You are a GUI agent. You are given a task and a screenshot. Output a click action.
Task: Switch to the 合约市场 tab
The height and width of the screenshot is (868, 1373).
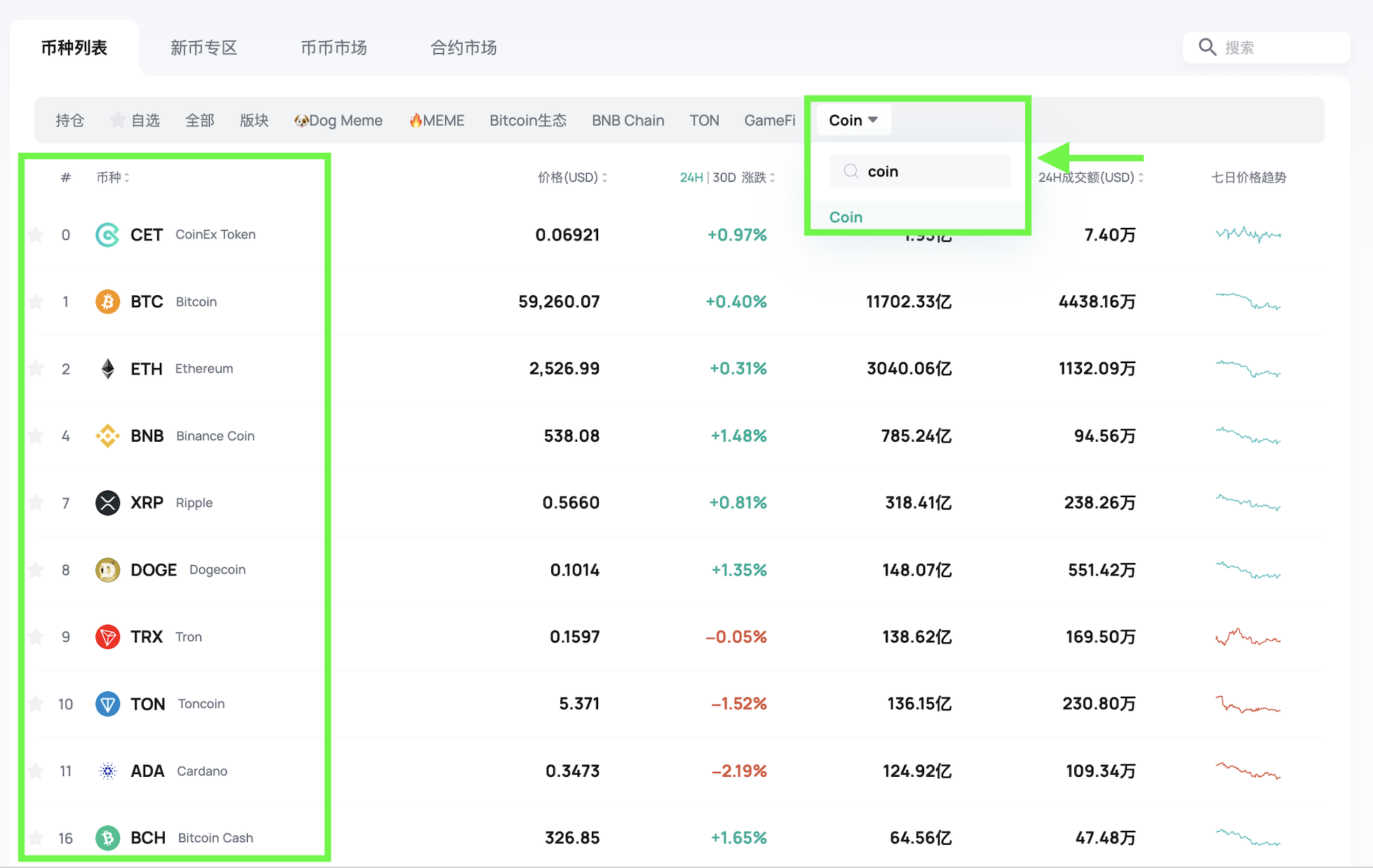click(464, 48)
